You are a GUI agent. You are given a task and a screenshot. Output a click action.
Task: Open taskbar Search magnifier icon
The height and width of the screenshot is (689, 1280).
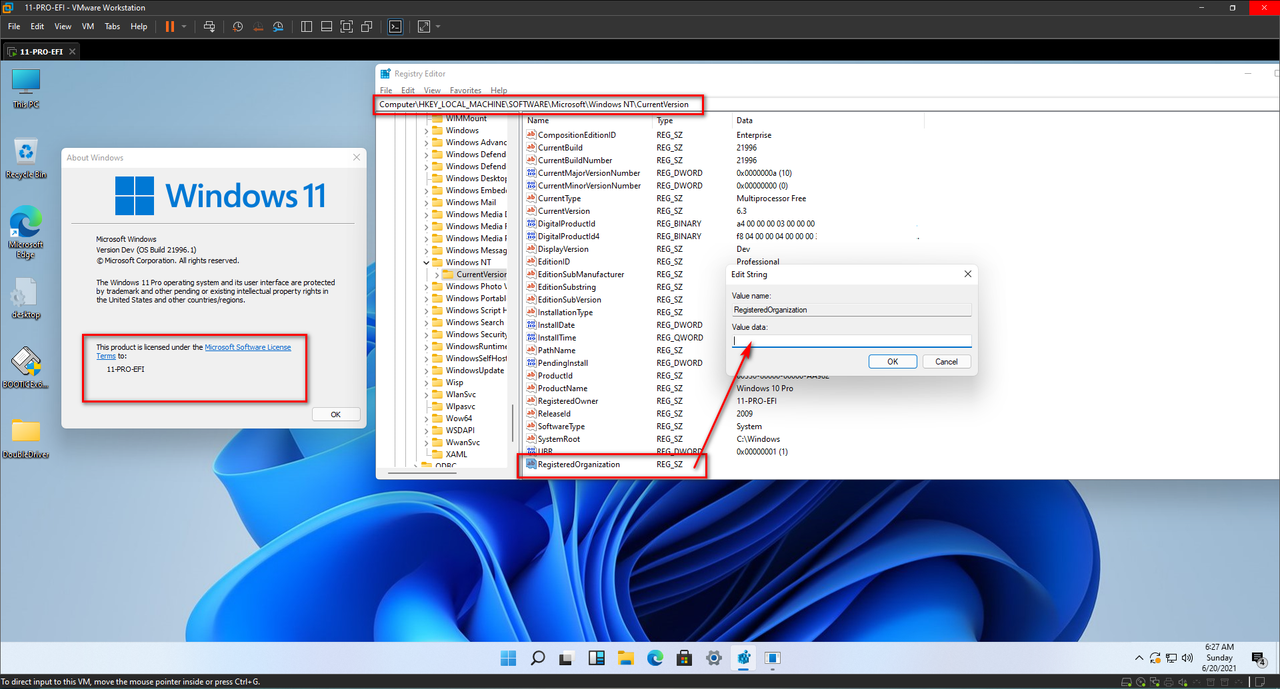tap(537, 658)
